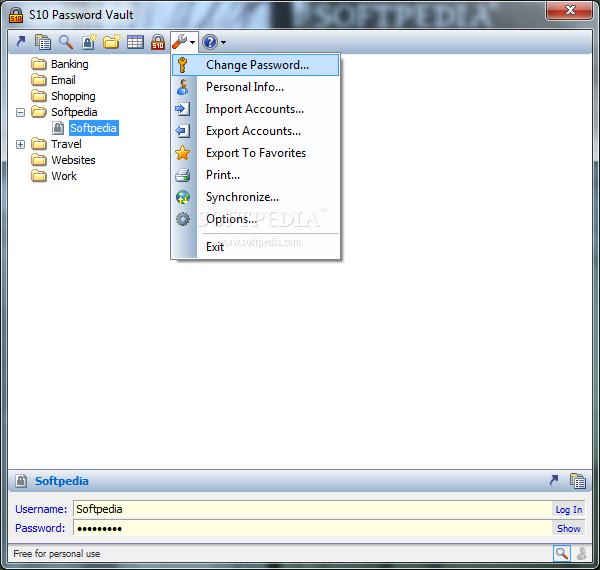The height and width of the screenshot is (570, 600).
Task: Choose Change Password menu item
Action: pos(256,65)
